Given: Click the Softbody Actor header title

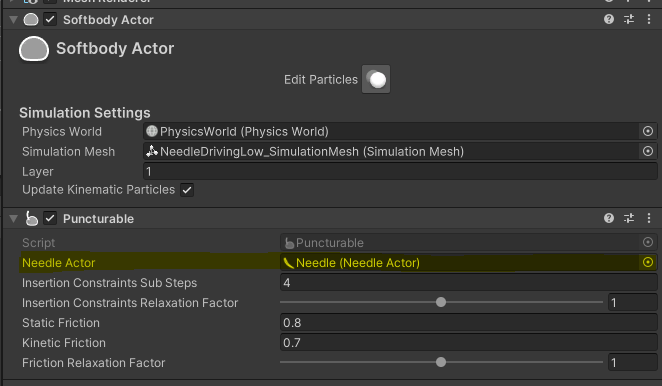Looking at the screenshot, I should pyautogui.click(x=108, y=19).
